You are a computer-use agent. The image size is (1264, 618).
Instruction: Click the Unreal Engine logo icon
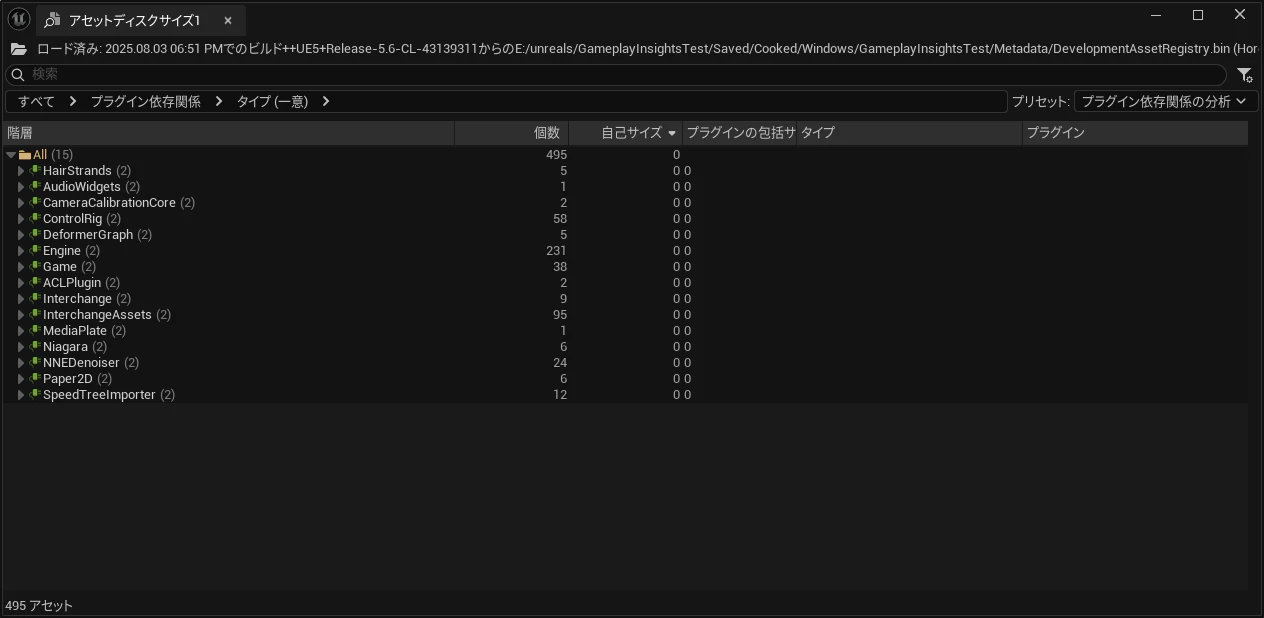point(18,19)
